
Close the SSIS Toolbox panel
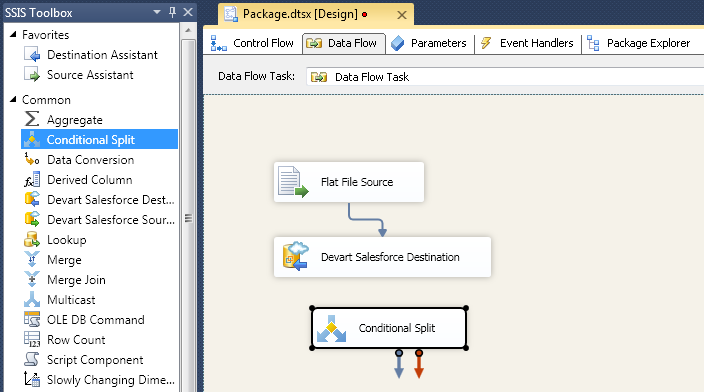[x=188, y=12]
